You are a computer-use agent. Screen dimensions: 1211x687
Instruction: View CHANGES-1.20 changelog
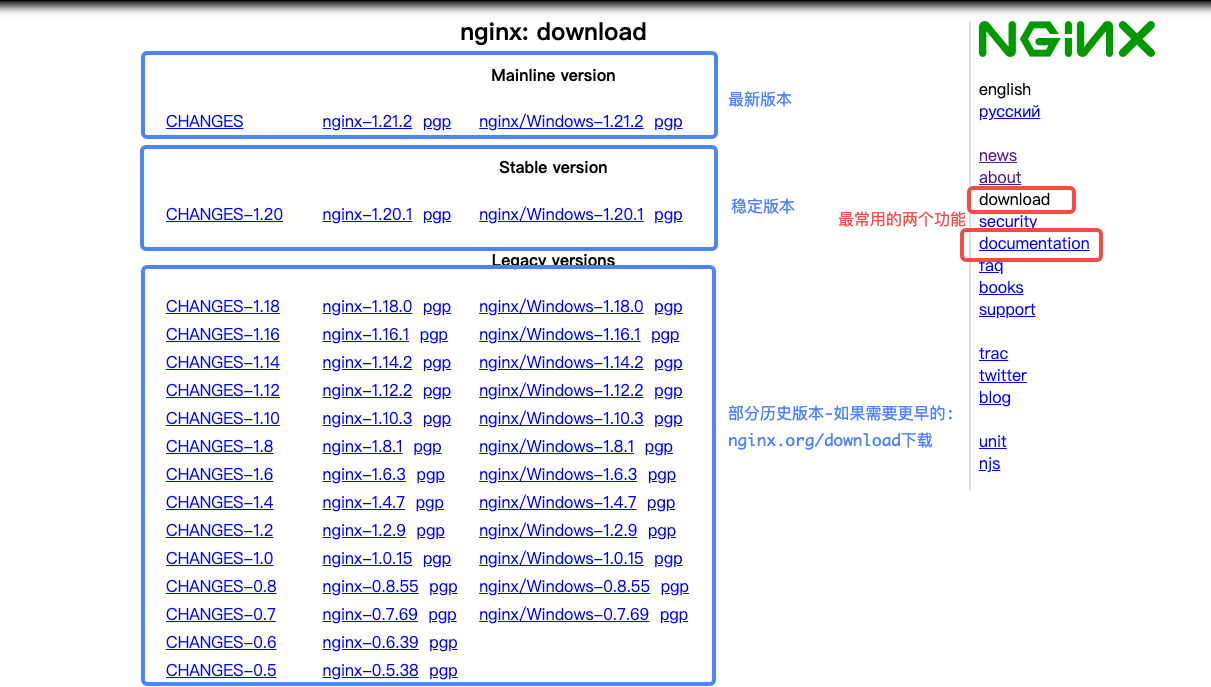click(224, 214)
